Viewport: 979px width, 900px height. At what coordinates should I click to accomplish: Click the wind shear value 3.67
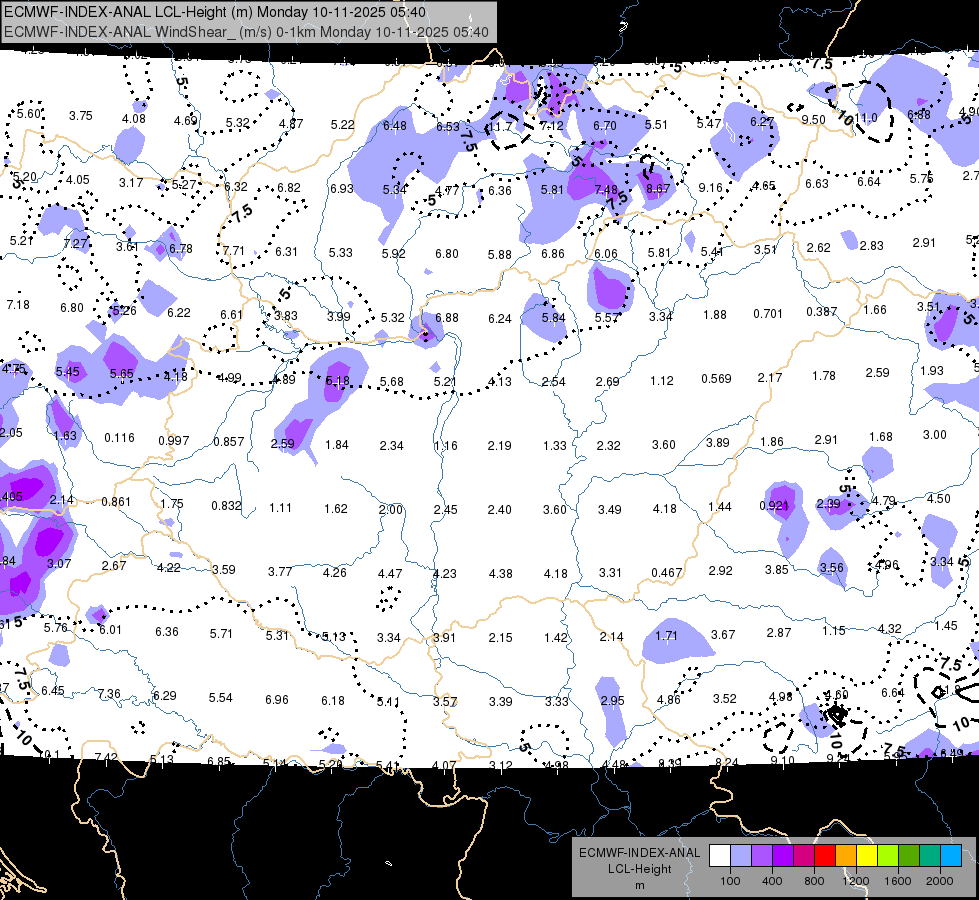(723, 635)
